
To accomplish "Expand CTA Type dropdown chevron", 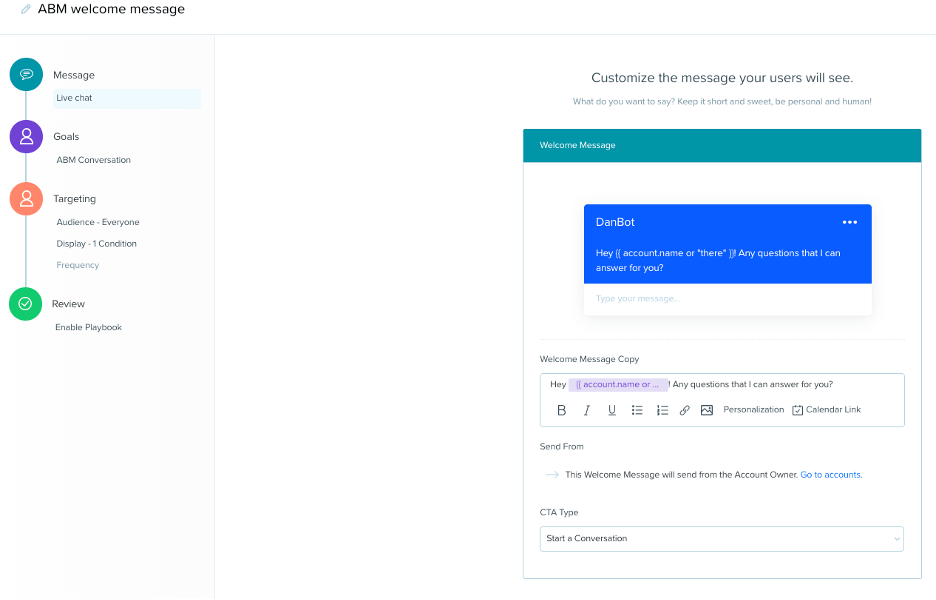I will tap(897, 539).
